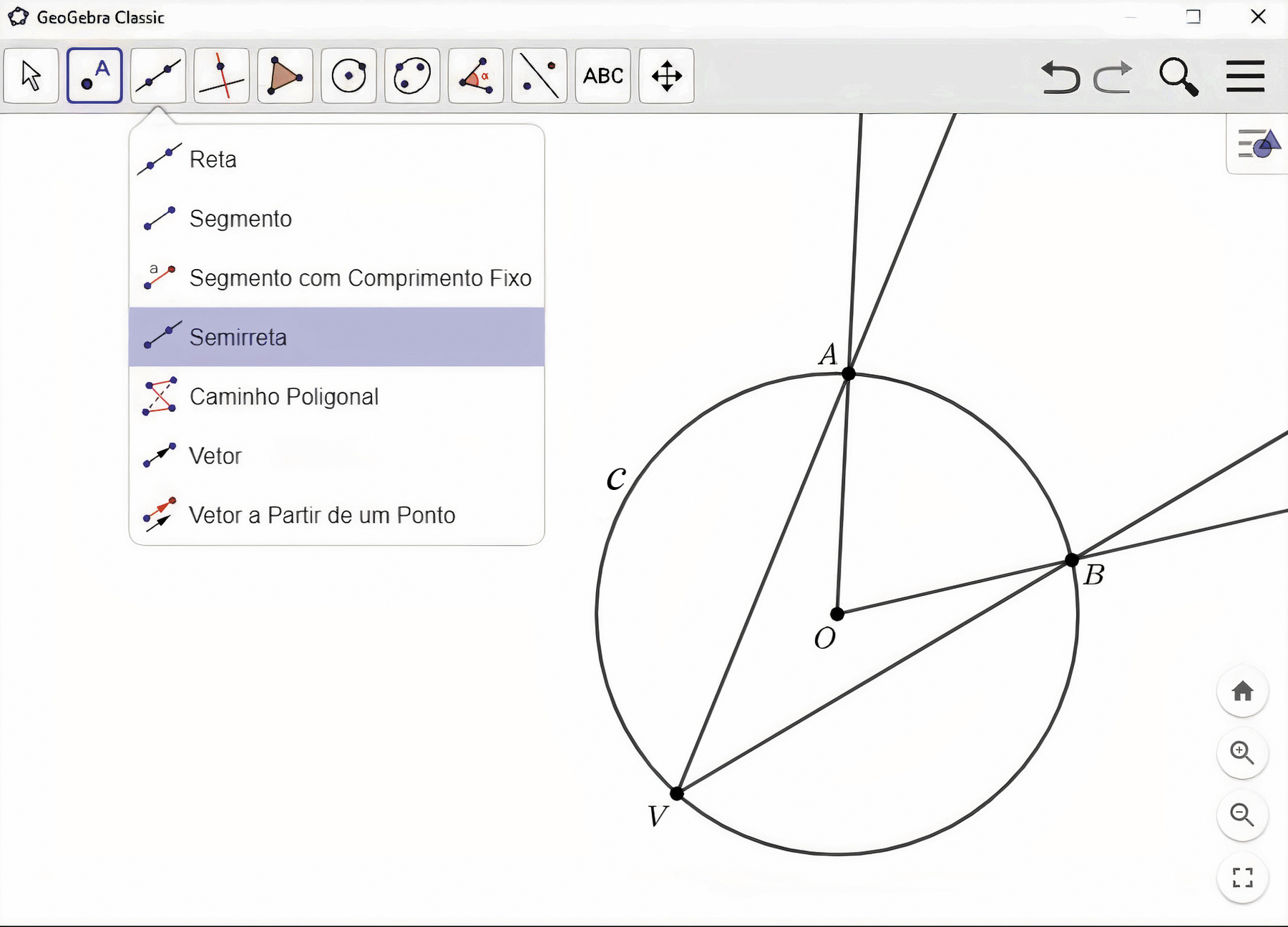Click point B on the circle
1288x927 pixels.
coord(1071,560)
